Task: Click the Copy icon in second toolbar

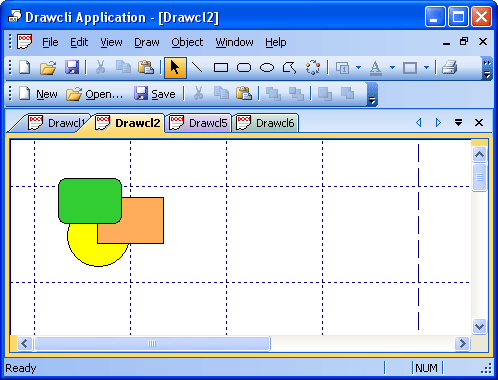Action: point(221,93)
